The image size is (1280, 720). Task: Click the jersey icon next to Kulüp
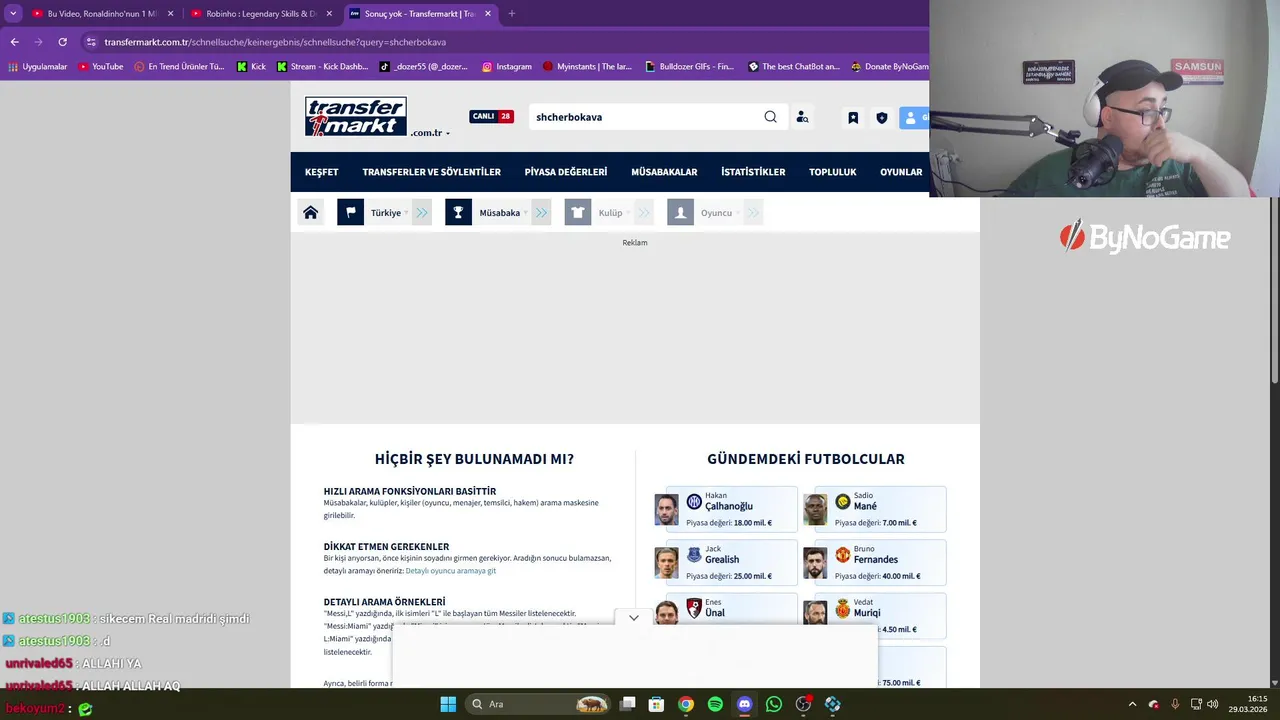coord(577,212)
